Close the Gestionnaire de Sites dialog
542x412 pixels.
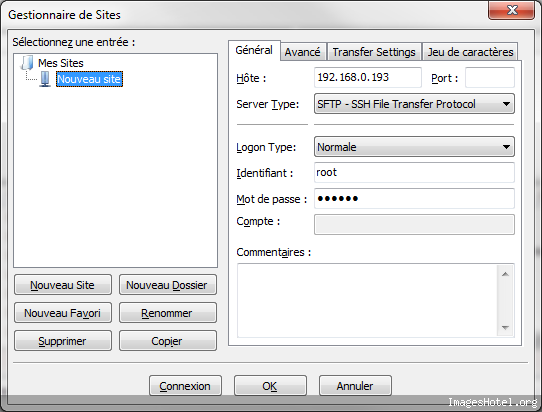point(512,10)
